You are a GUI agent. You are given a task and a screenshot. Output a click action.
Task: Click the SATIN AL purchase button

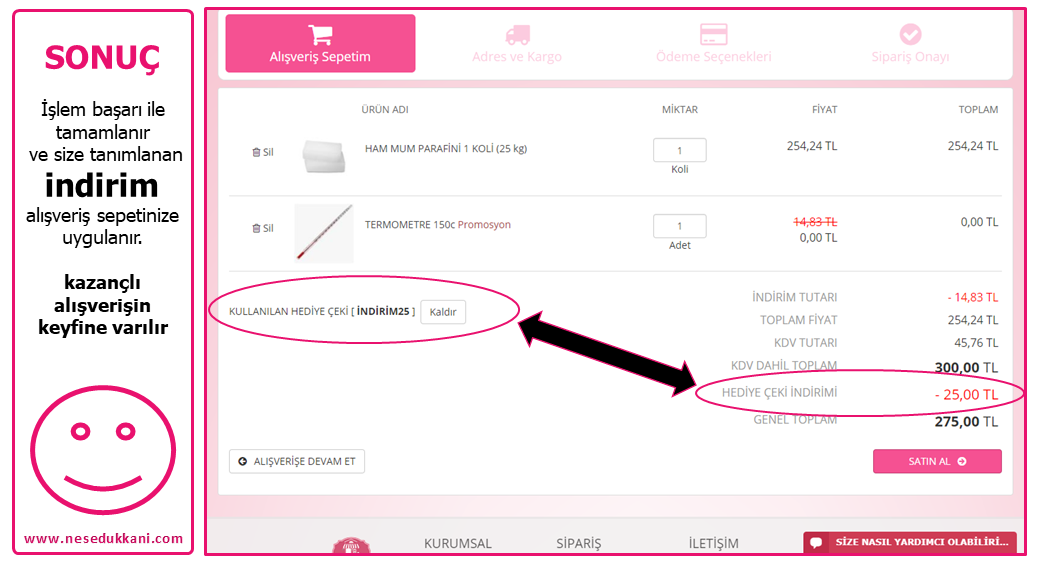(936, 461)
